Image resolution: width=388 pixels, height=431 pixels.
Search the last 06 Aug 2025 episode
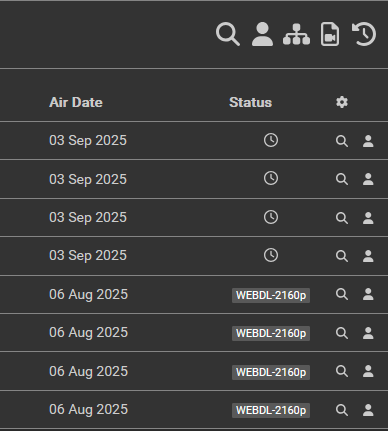click(x=342, y=410)
